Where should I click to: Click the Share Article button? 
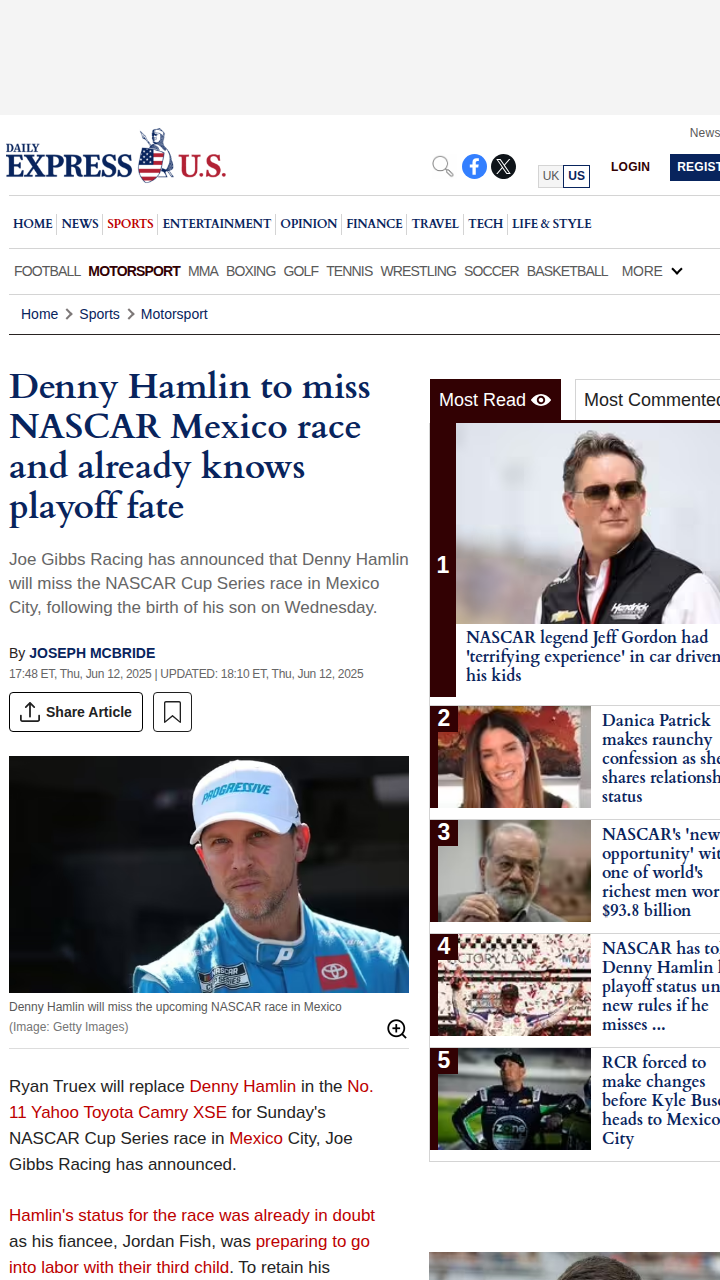pos(76,712)
